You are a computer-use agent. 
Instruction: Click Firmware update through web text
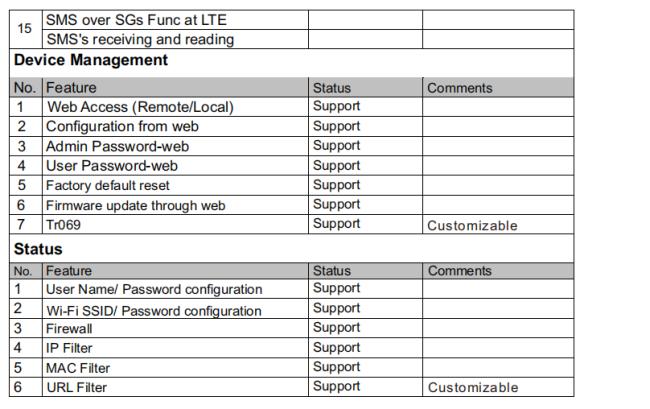pyautogui.click(x=136, y=206)
